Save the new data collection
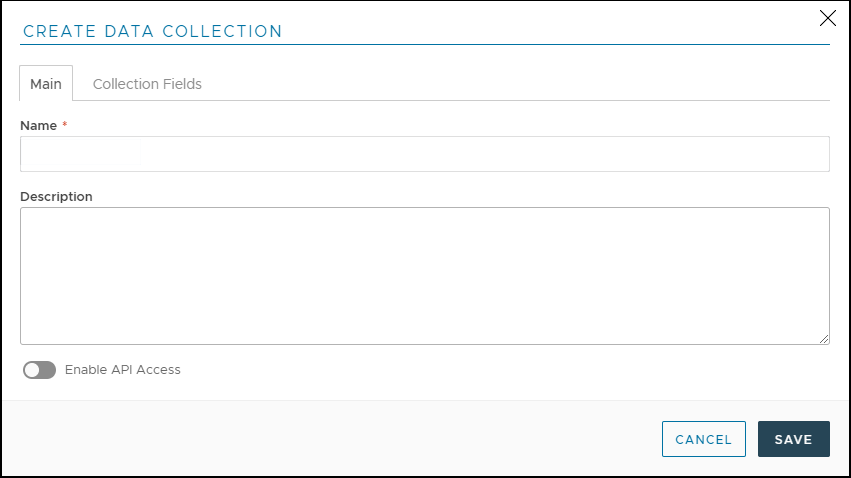 click(793, 439)
